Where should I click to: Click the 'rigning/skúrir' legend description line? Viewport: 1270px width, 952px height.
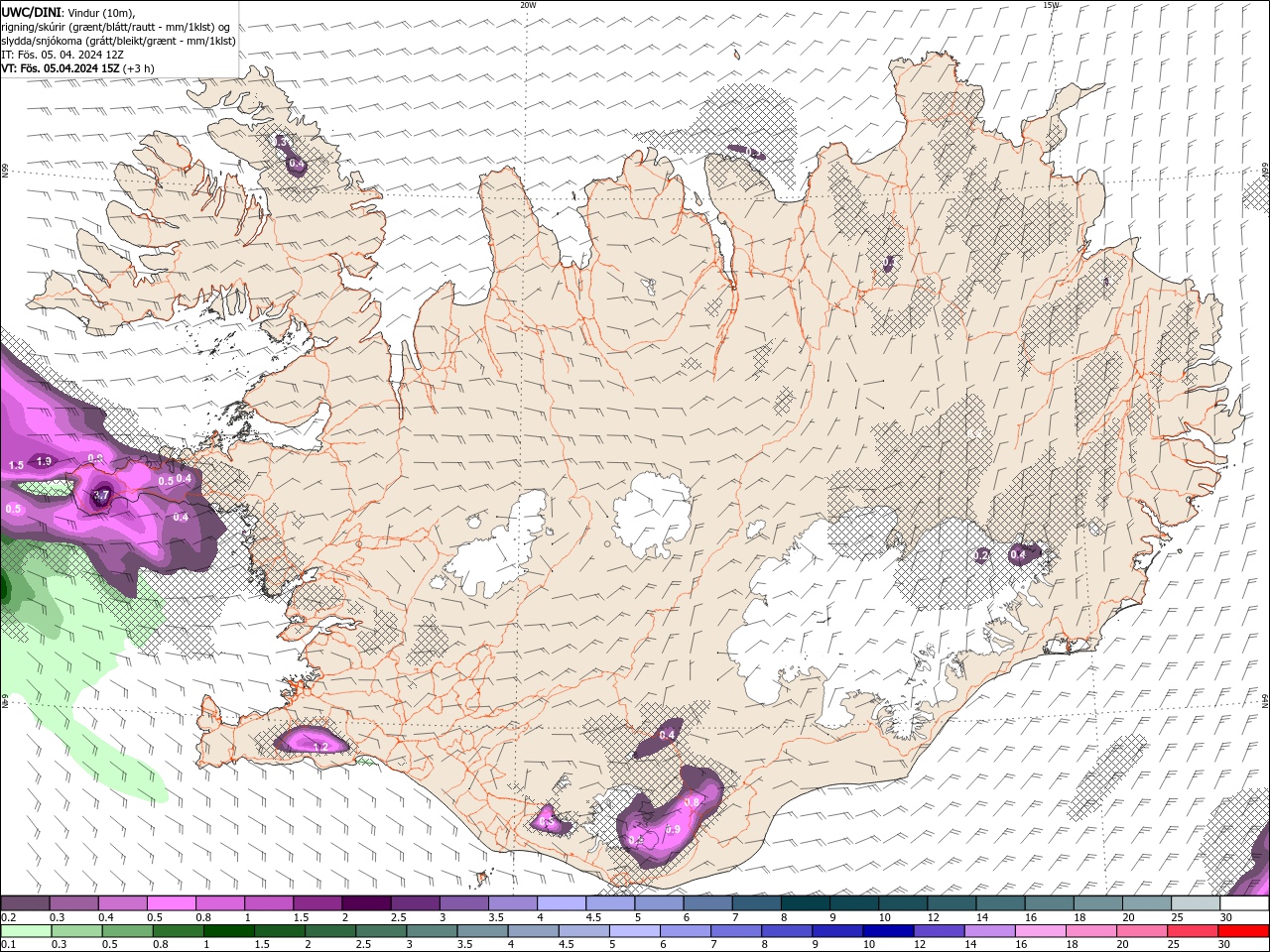click(x=117, y=27)
